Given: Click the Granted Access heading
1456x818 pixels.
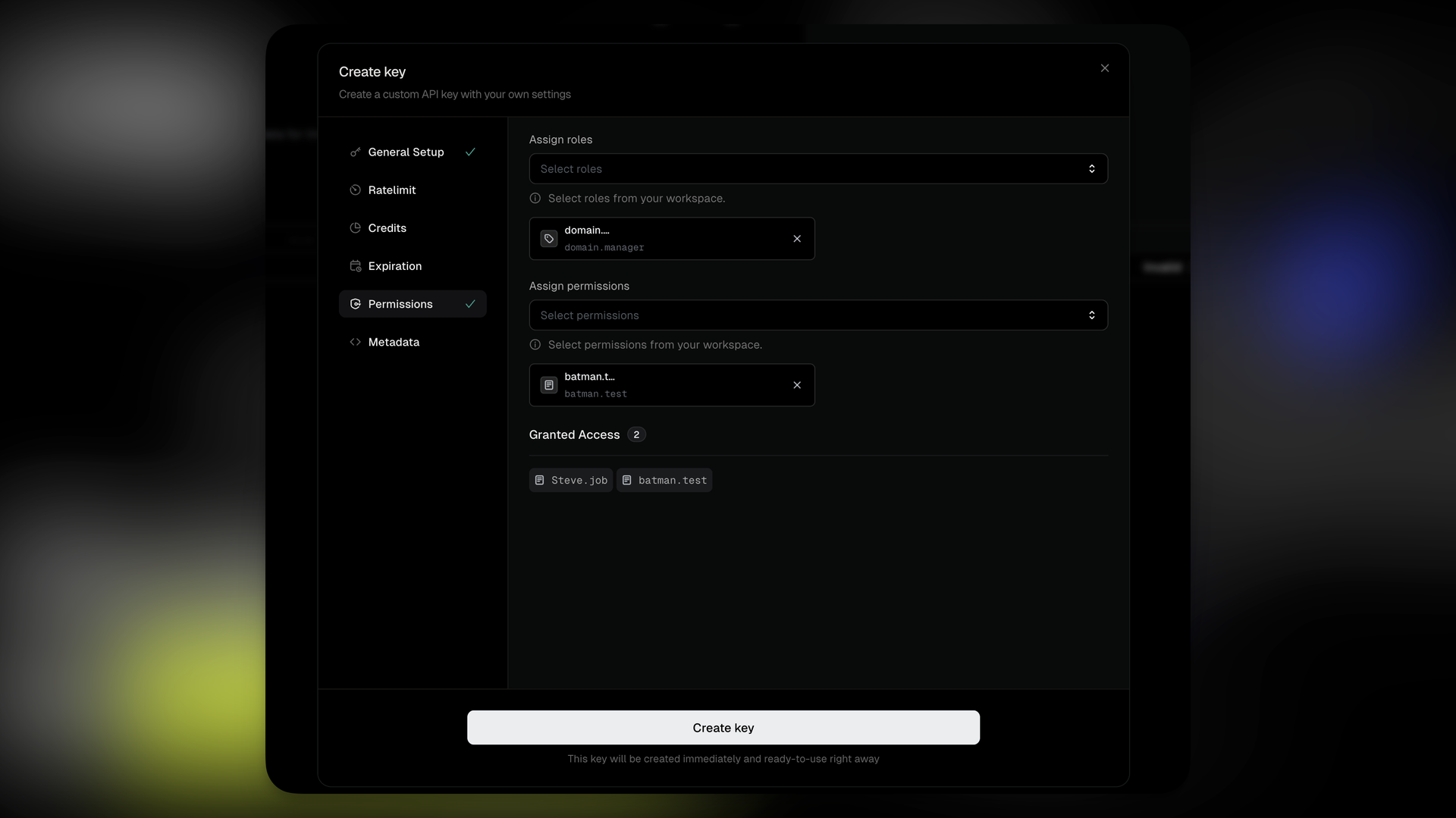Looking at the screenshot, I should [x=574, y=434].
